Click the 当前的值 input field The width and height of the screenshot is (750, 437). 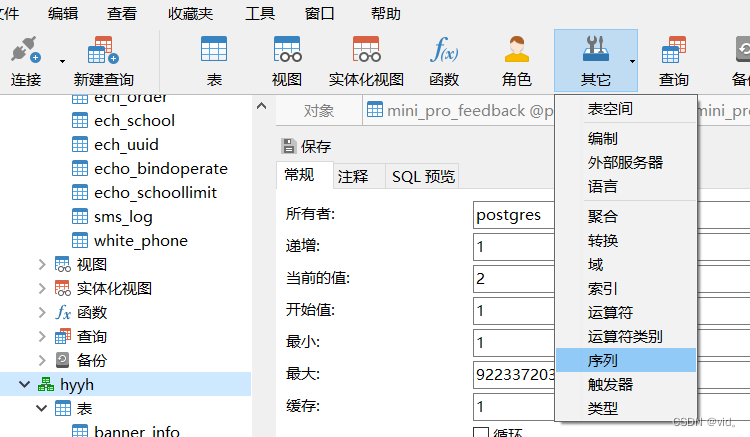(x=514, y=279)
